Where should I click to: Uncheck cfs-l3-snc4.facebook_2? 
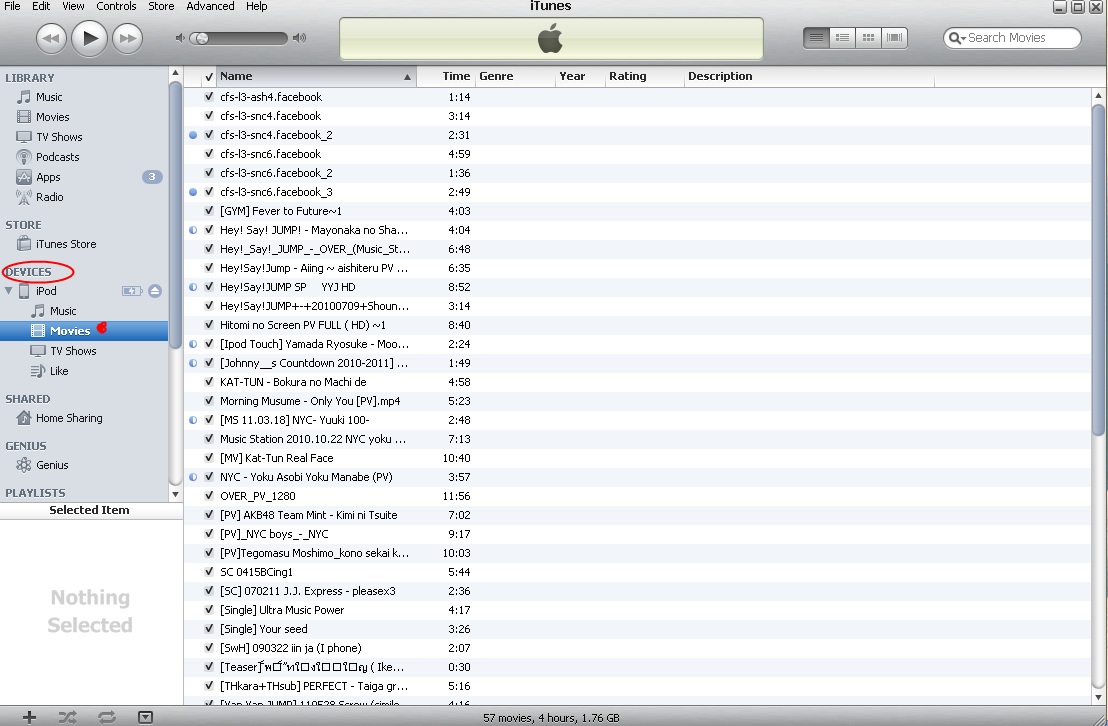tap(209, 135)
